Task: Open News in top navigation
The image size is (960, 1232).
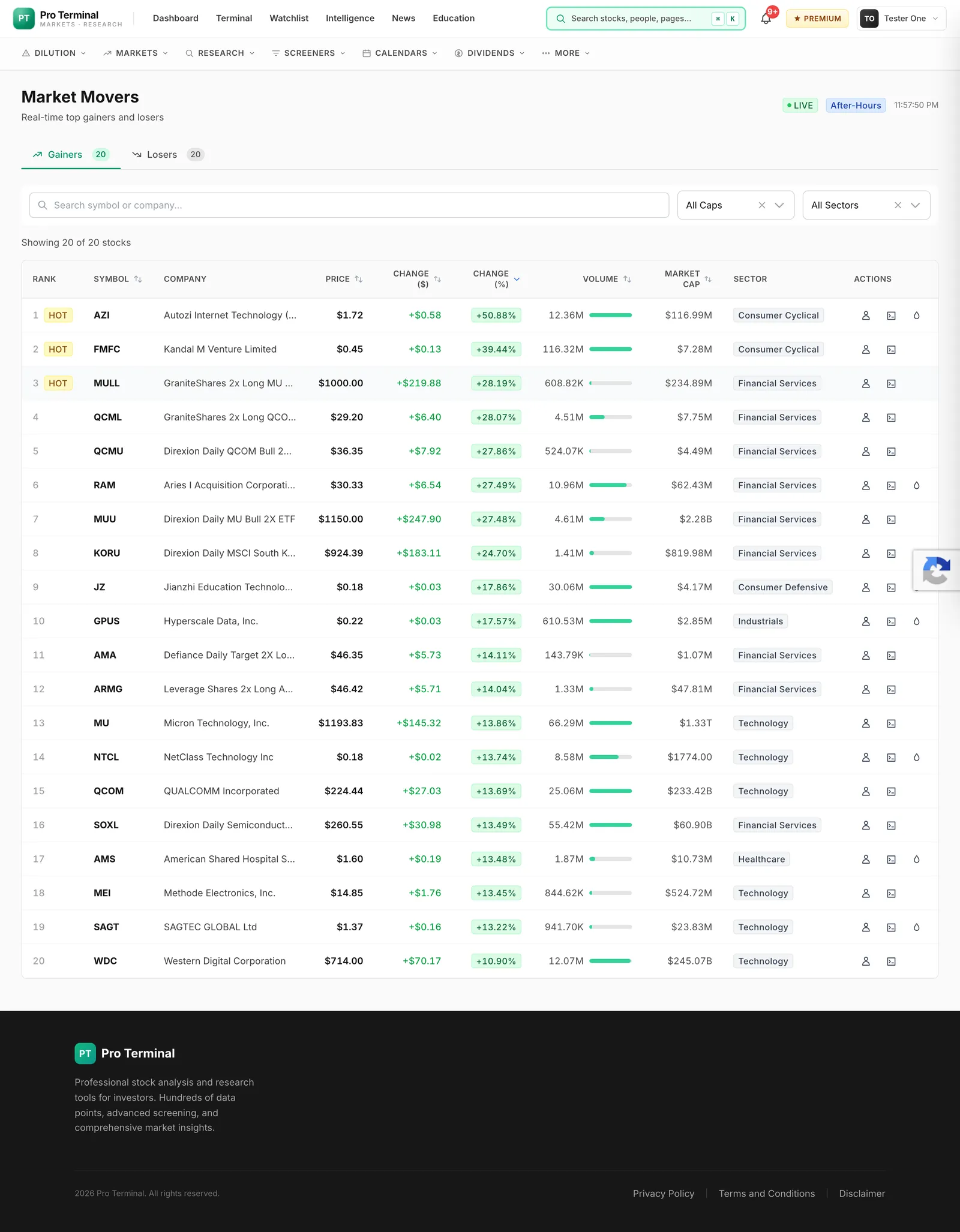Action: (403, 19)
